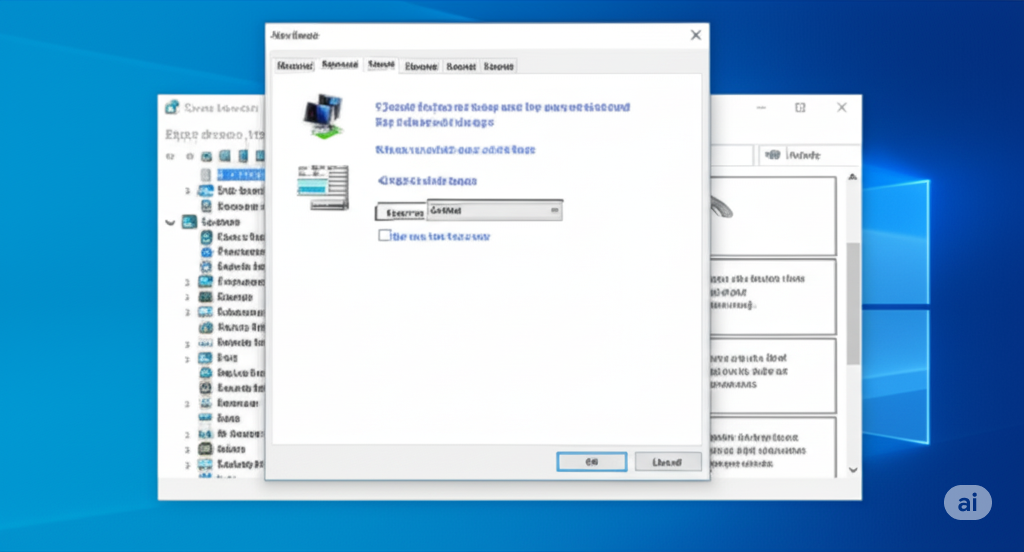Click the vertical scrollbar thumb in the background window
1024x552 pixels.
(x=853, y=304)
